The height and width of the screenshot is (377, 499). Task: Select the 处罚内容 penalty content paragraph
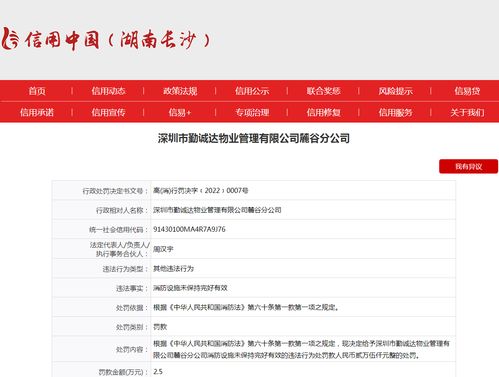pyautogui.click(x=301, y=349)
